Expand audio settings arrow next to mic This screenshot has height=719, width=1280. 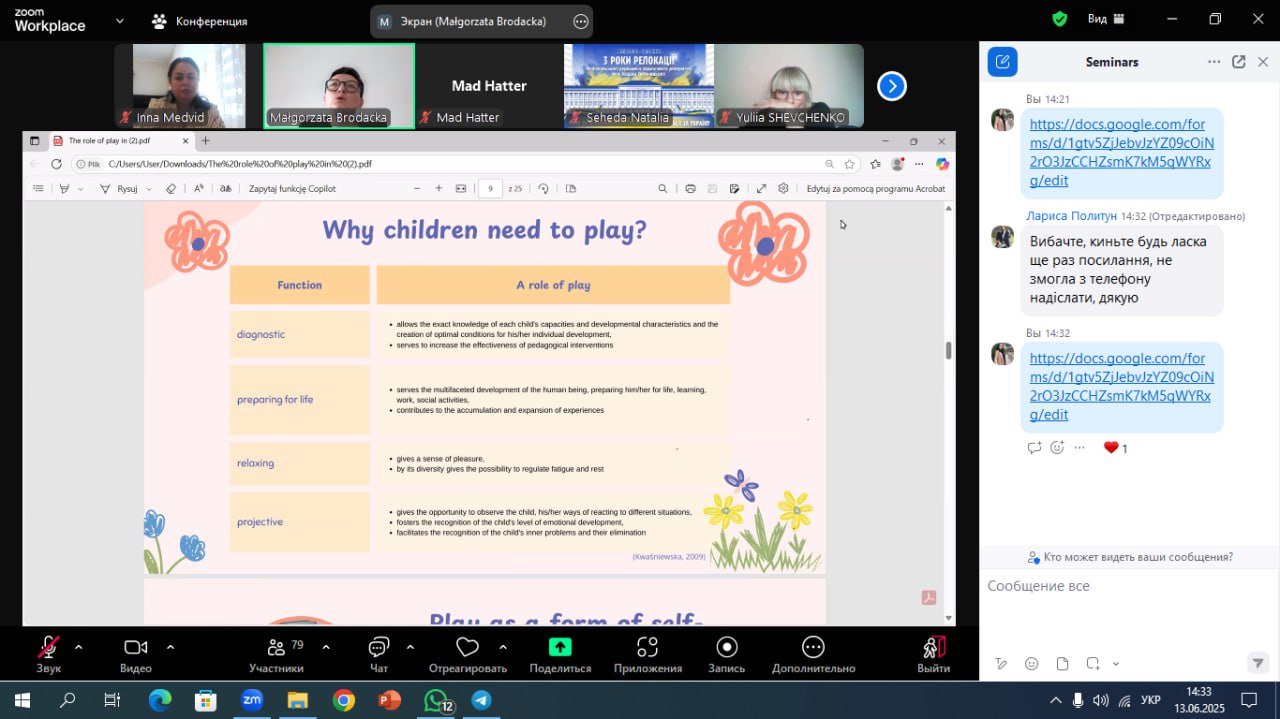click(79, 646)
